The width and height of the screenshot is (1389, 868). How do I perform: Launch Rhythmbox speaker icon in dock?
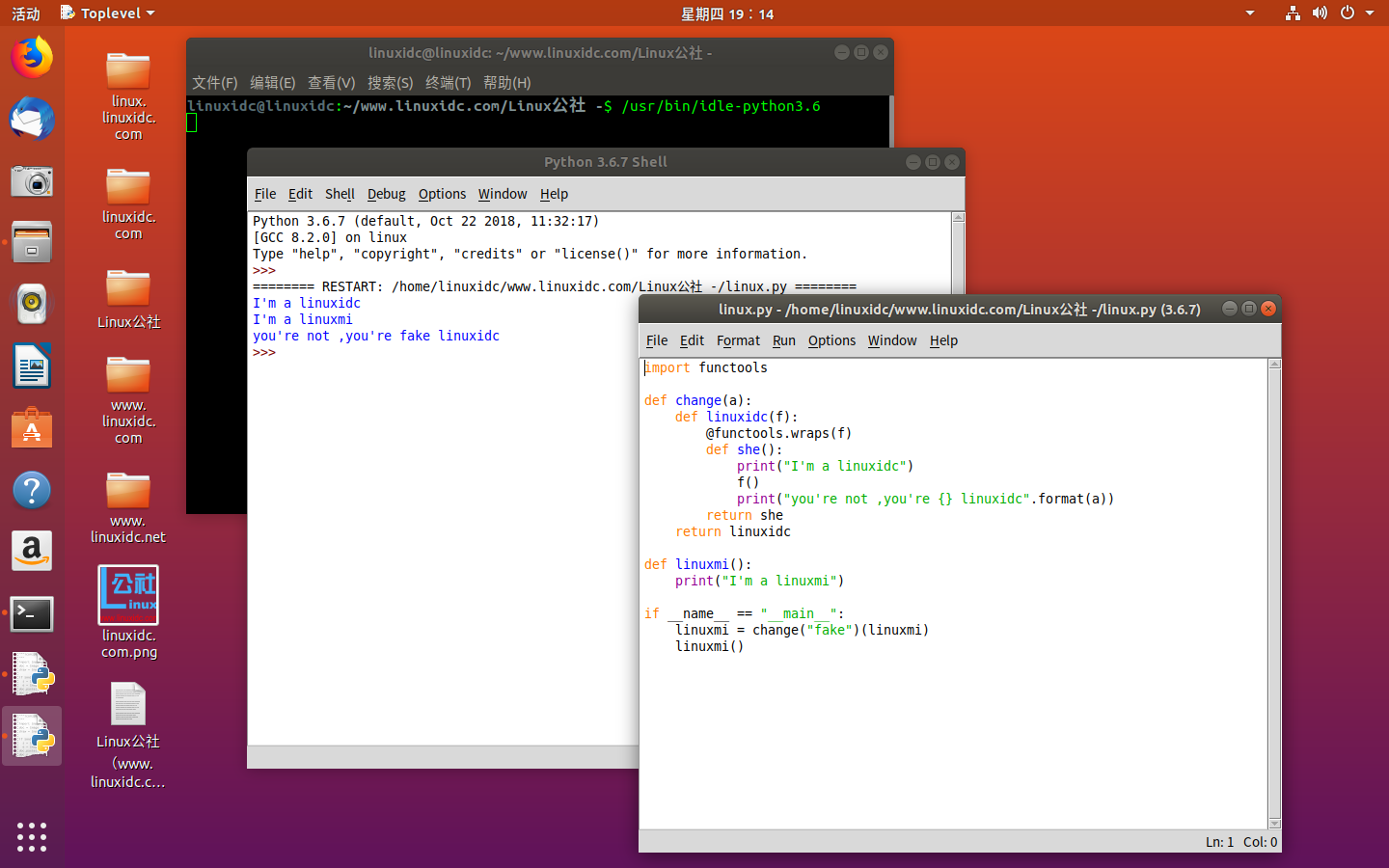click(32, 304)
